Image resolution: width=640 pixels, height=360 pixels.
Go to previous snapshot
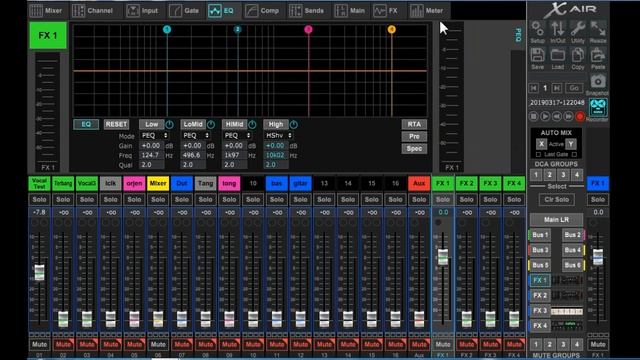click(x=533, y=88)
